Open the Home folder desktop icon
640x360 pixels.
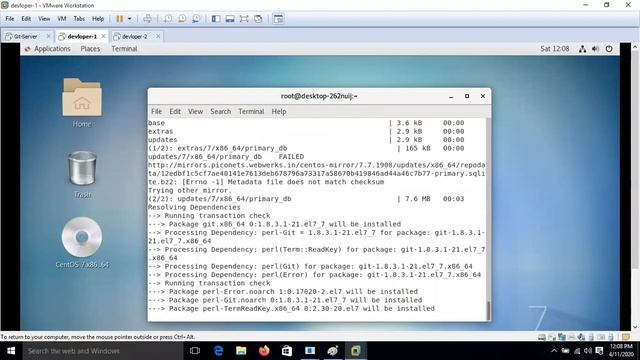82,103
